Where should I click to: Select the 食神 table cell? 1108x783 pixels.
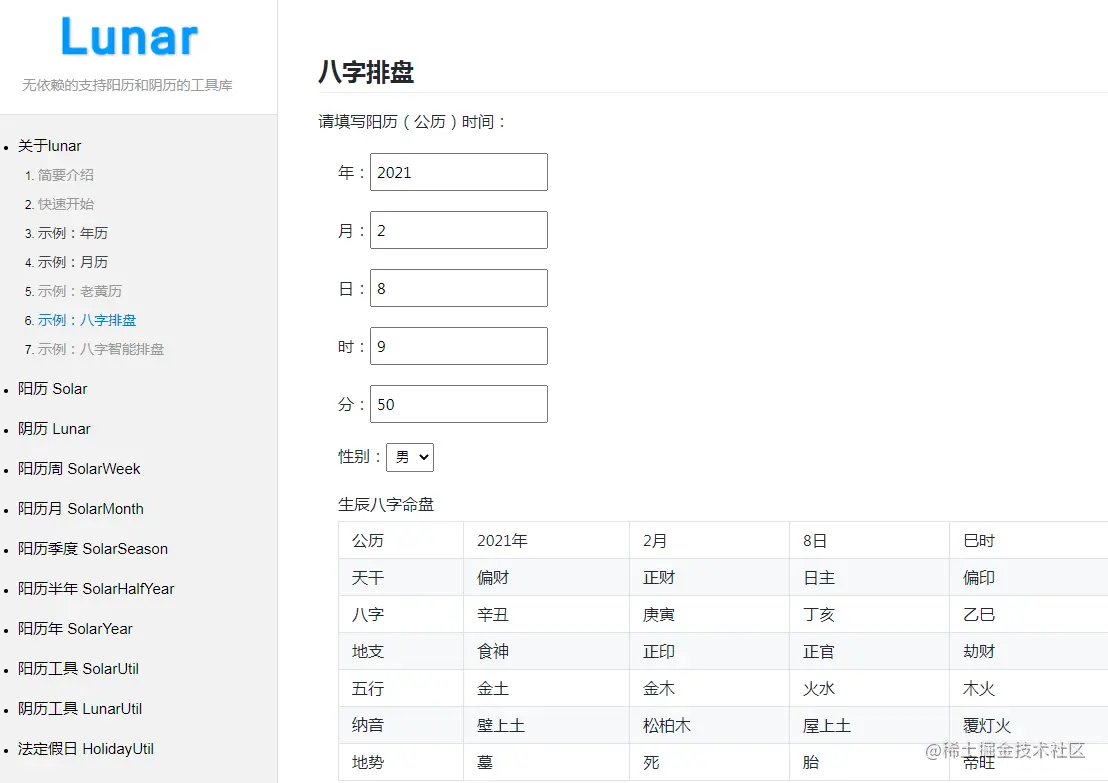(546, 651)
